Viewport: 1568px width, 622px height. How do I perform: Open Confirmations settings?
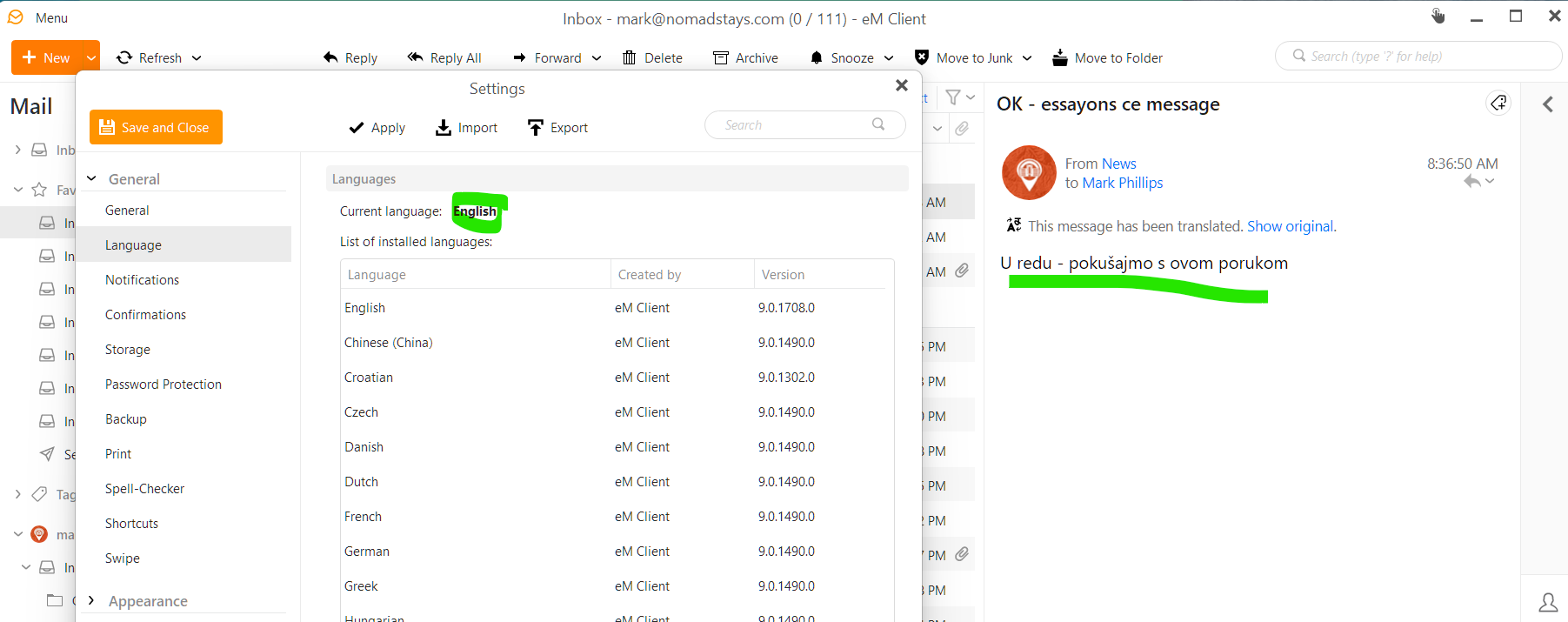point(145,315)
